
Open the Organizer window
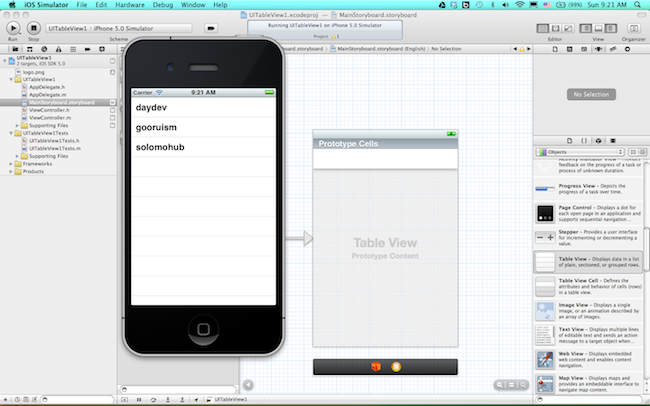(633, 28)
